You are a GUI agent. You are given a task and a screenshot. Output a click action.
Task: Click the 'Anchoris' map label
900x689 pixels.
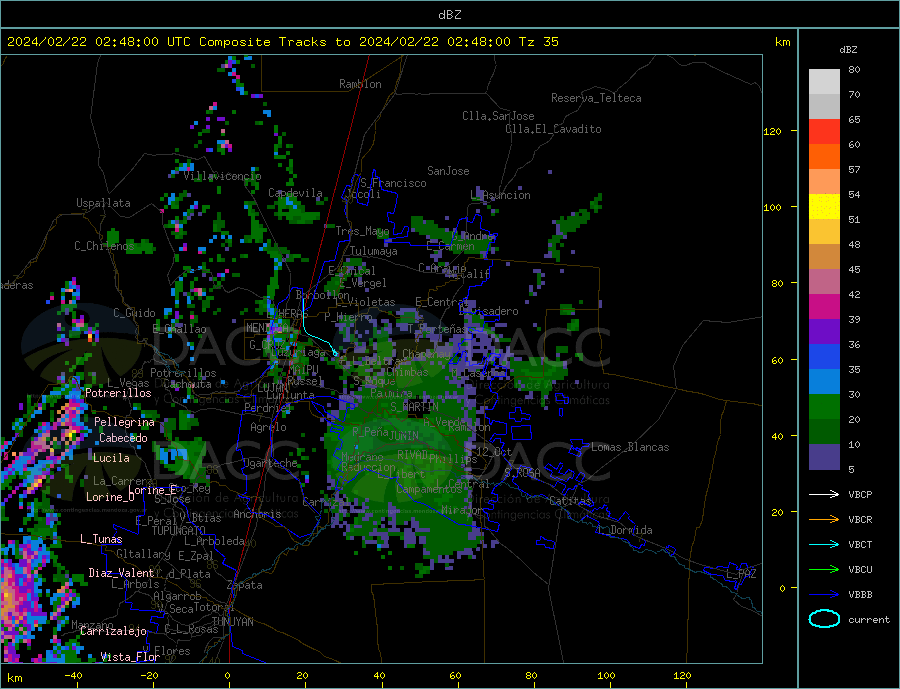click(x=257, y=514)
